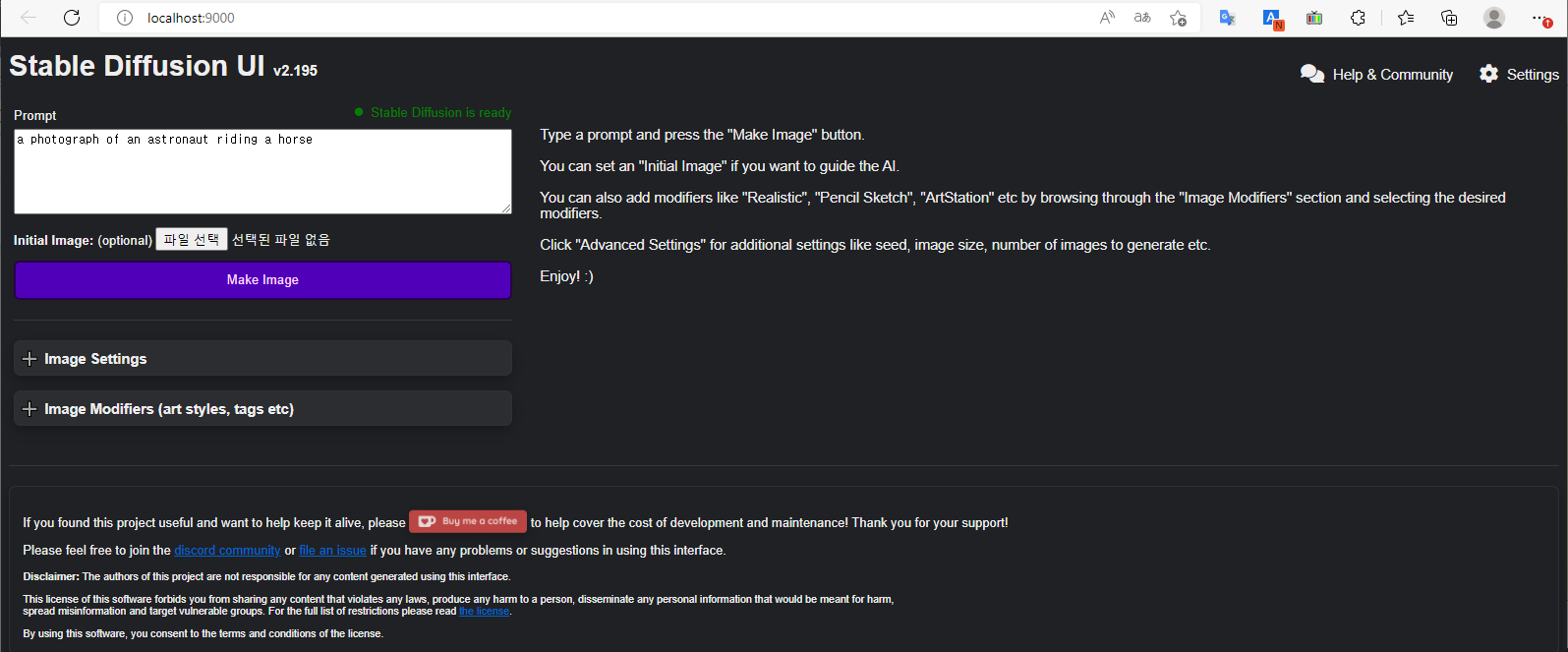
Task: Open the license link
Action: pos(484,612)
